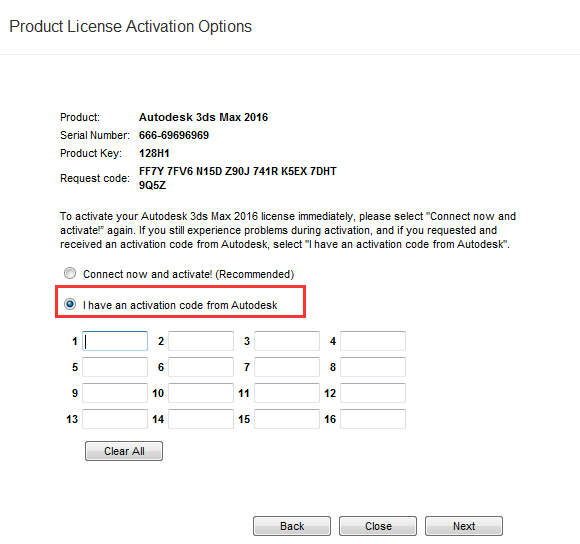The image size is (580, 544).
Task: Select Connect now and activate radio button
Action: (x=70, y=273)
